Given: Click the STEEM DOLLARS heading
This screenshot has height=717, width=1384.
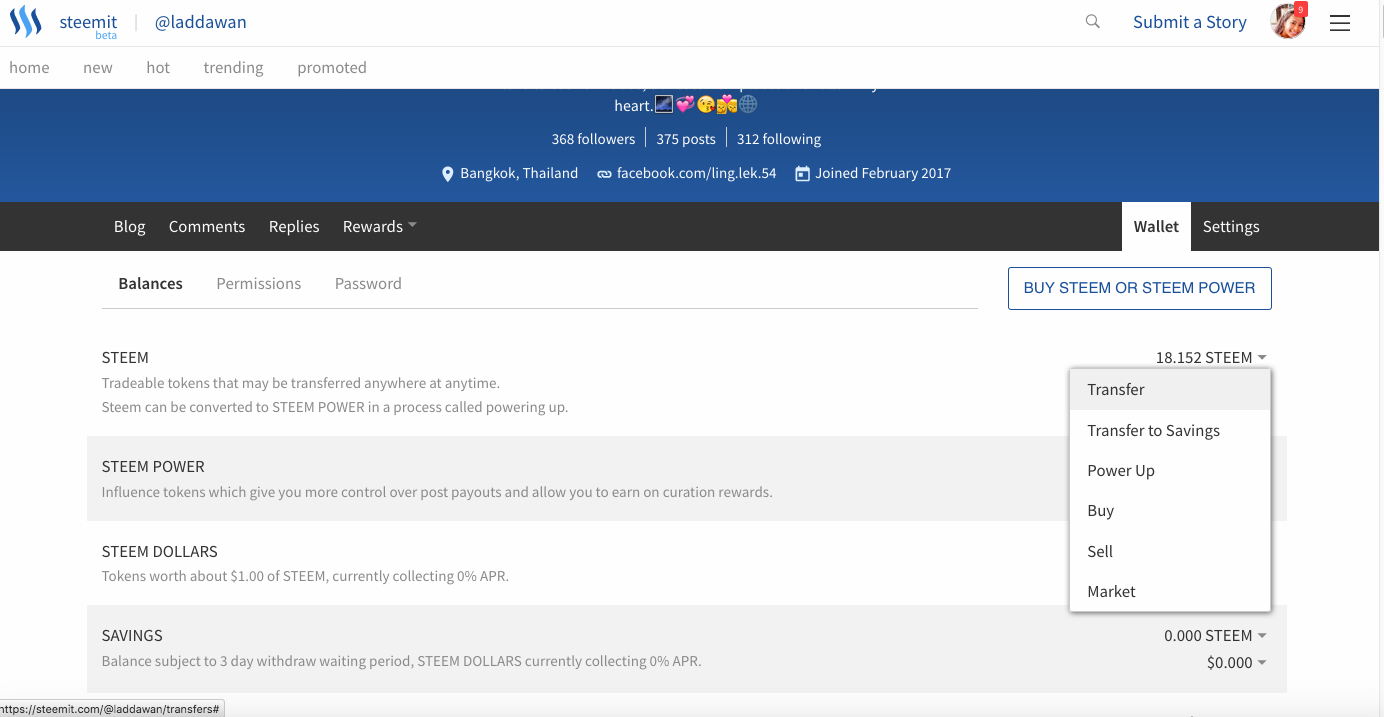Looking at the screenshot, I should [160, 551].
